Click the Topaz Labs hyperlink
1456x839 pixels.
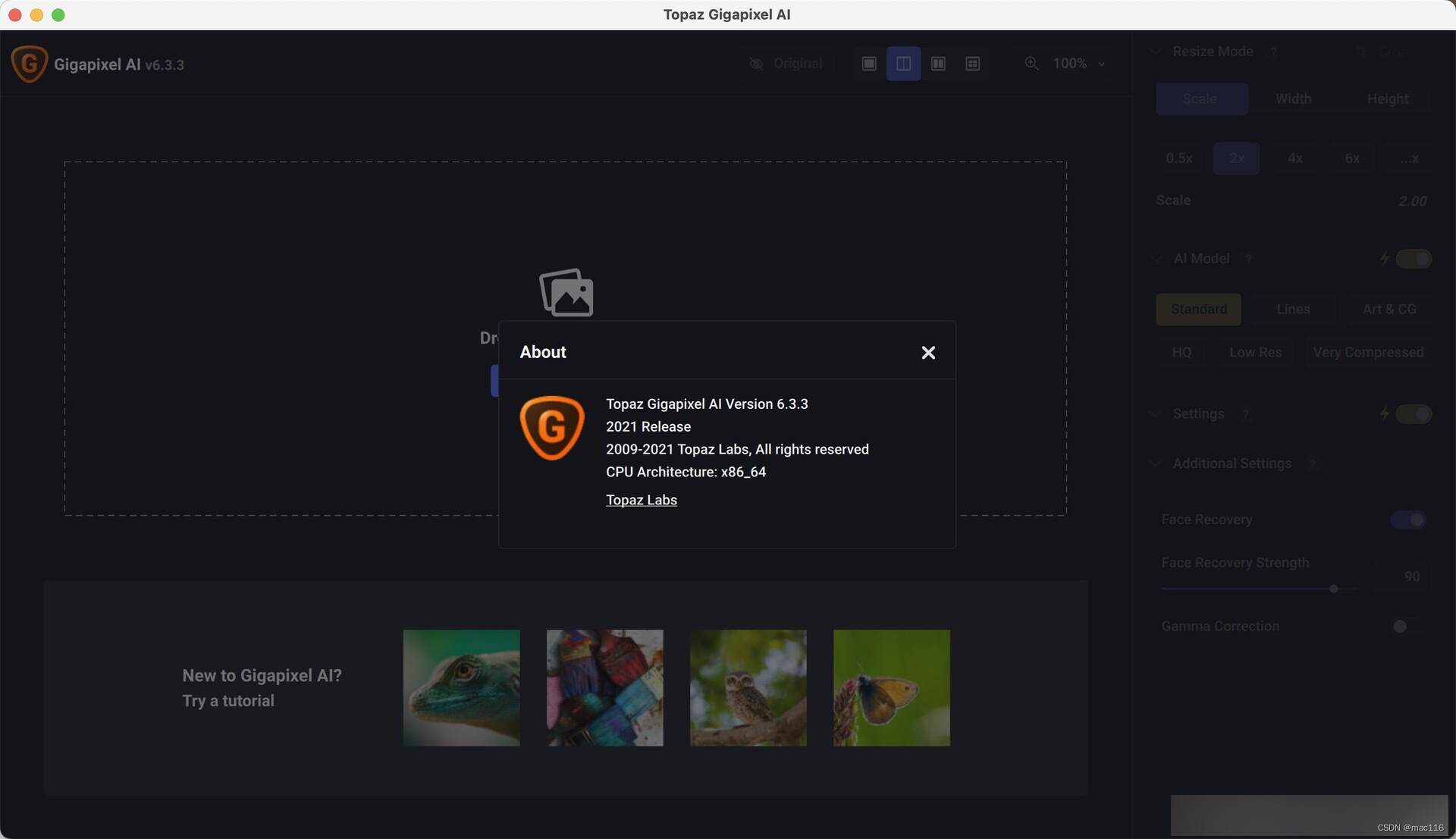[641, 500]
